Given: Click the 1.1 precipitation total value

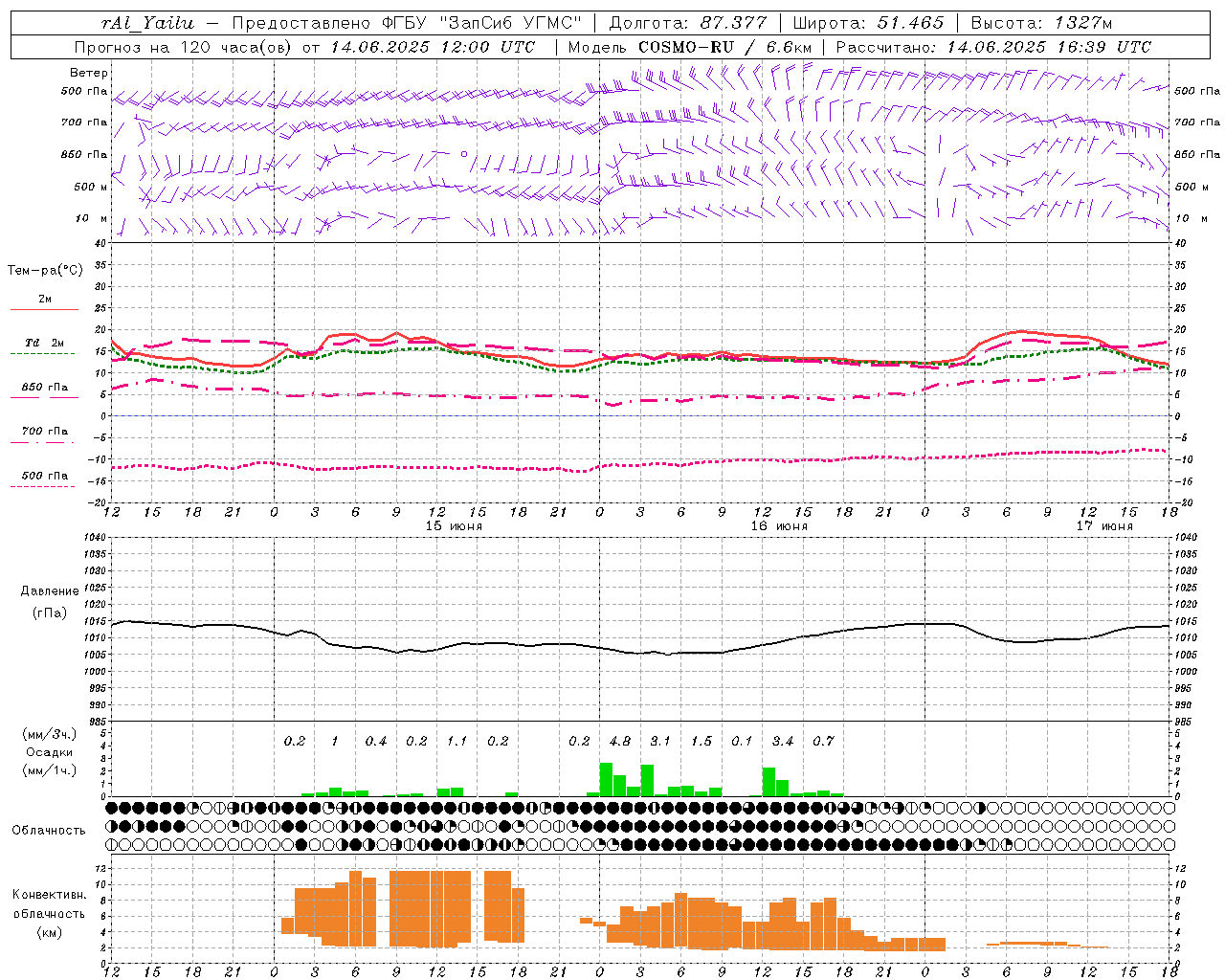Looking at the screenshot, I should (x=457, y=742).
